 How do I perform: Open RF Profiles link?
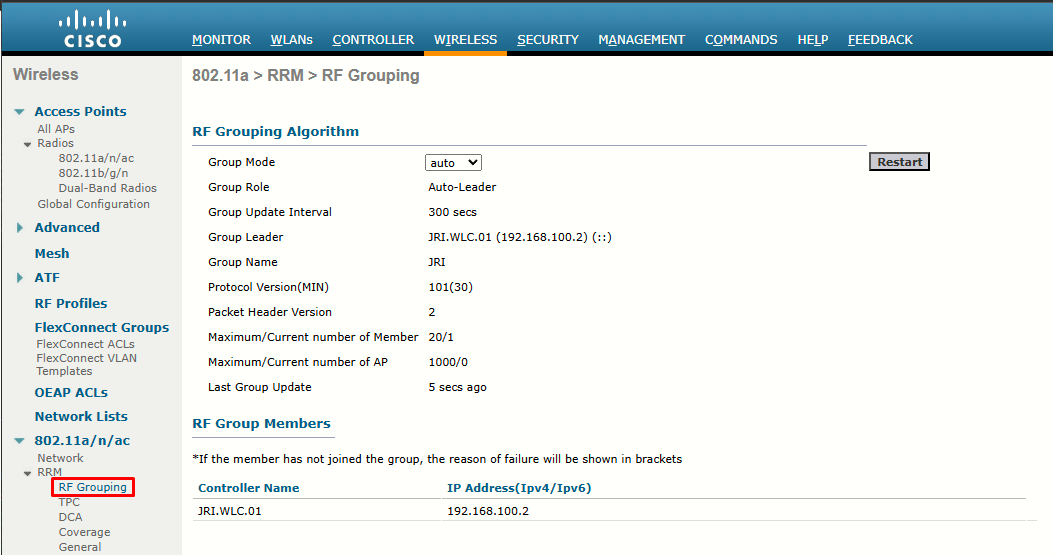click(x=71, y=303)
